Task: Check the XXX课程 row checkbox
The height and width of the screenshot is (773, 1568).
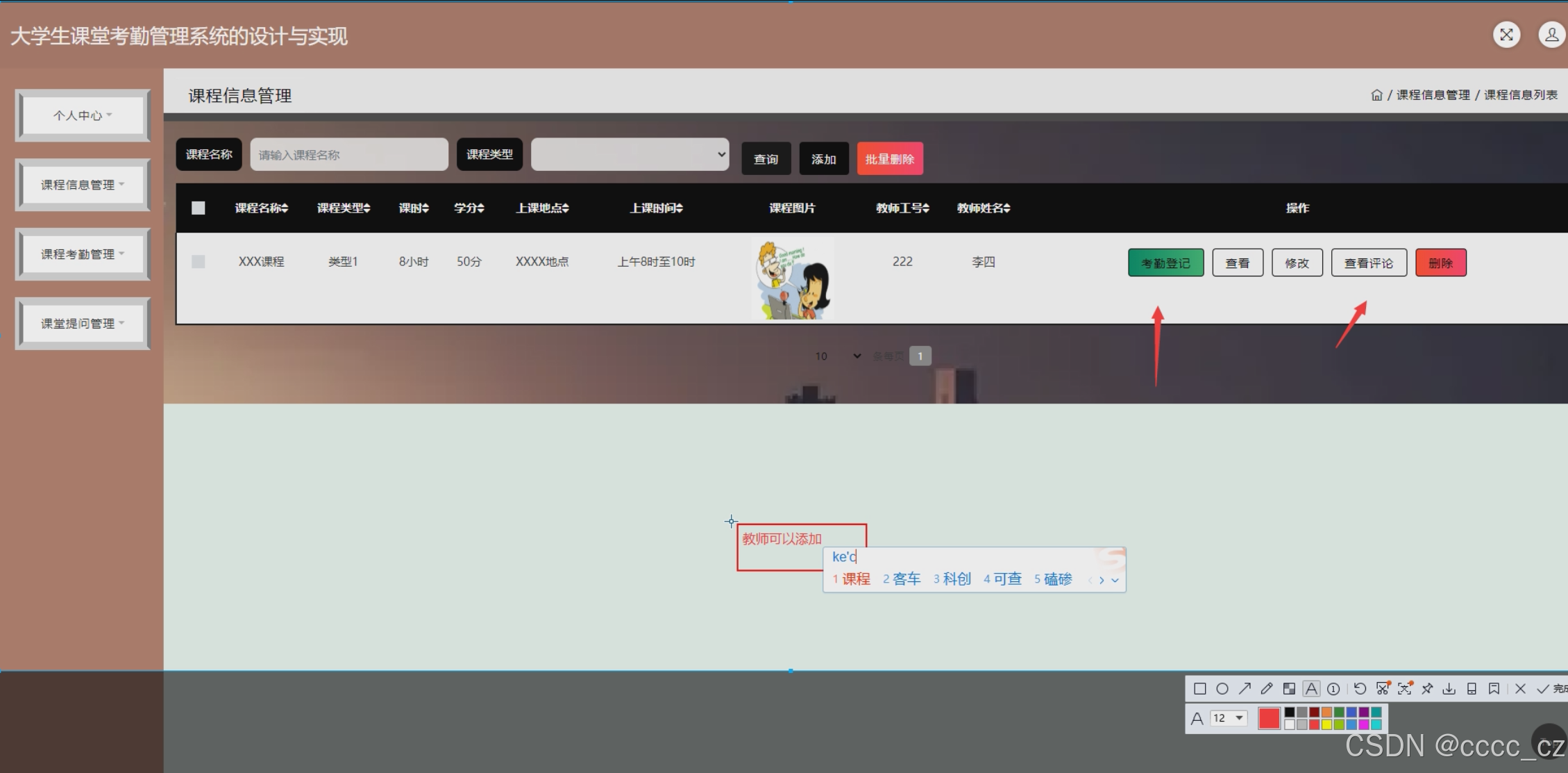Action: [x=199, y=262]
